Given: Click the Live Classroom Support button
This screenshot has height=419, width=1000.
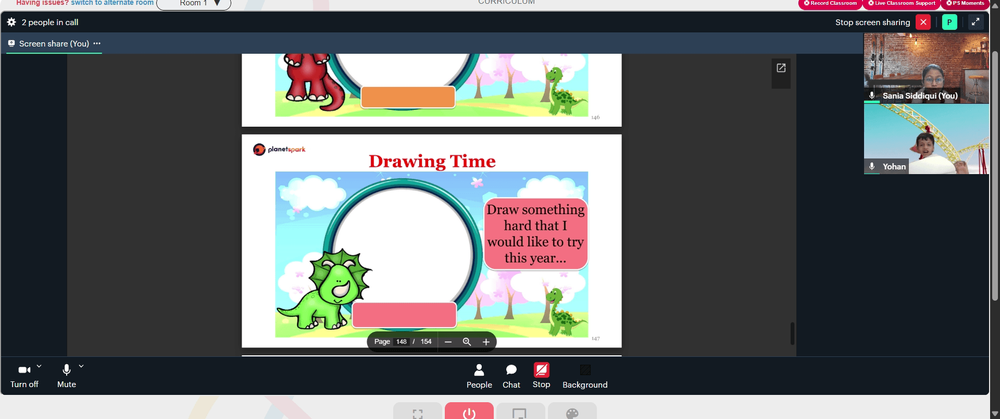Looking at the screenshot, I should click(x=901, y=3).
